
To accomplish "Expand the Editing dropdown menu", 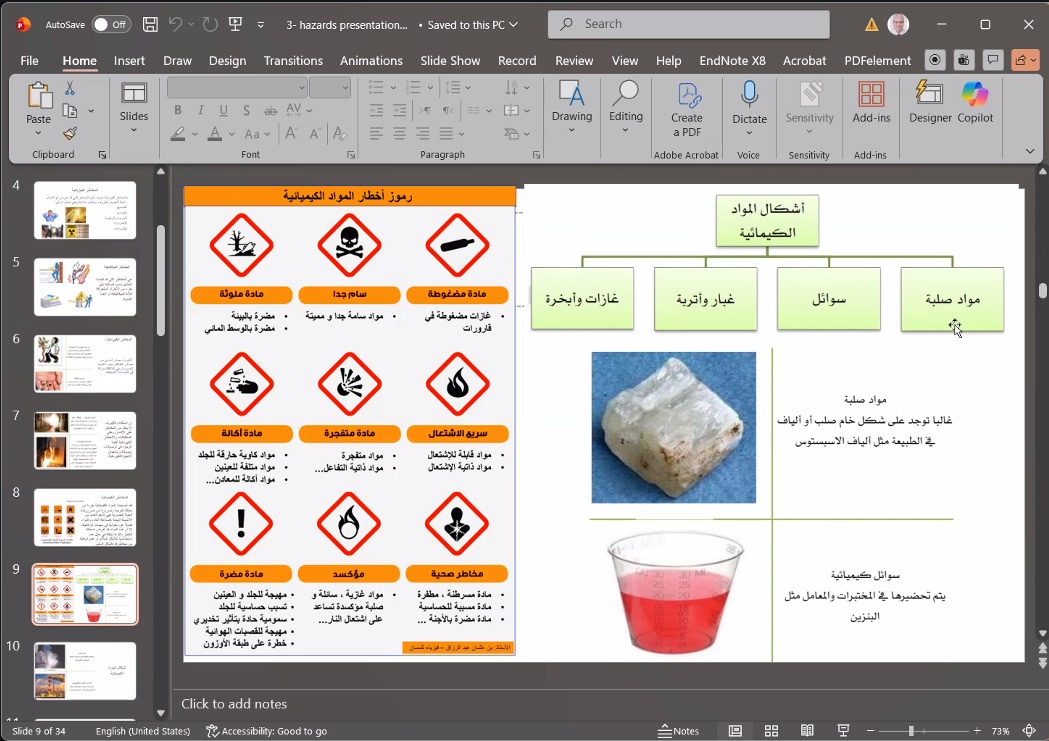I will coord(626,130).
